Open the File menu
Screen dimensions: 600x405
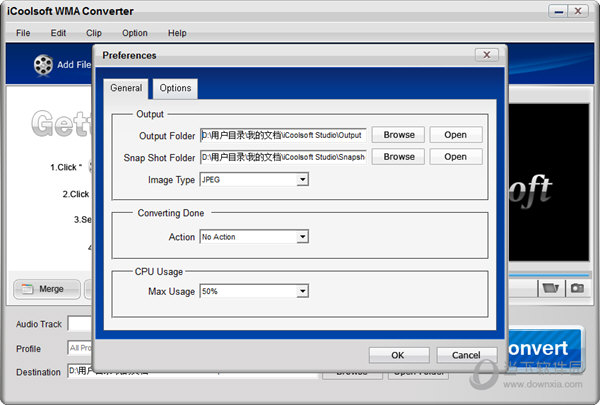[x=23, y=33]
